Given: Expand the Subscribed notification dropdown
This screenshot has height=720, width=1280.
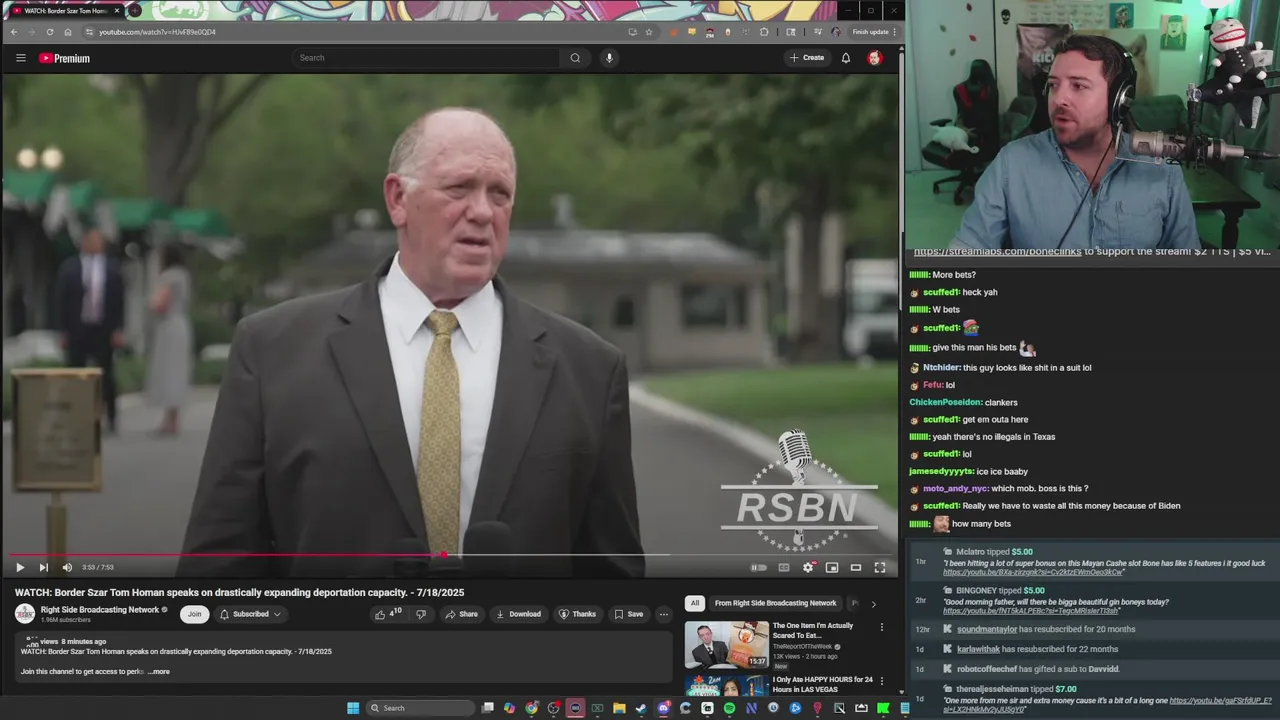Looking at the screenshot, I should (x=250, y=614).
